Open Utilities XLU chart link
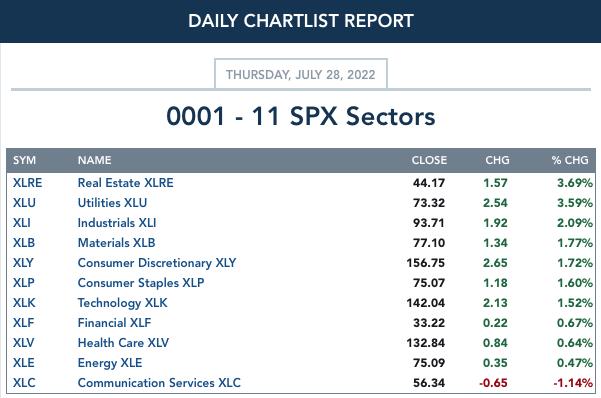Viewport: 601px width, 398px height. click(x=112, y=203)
